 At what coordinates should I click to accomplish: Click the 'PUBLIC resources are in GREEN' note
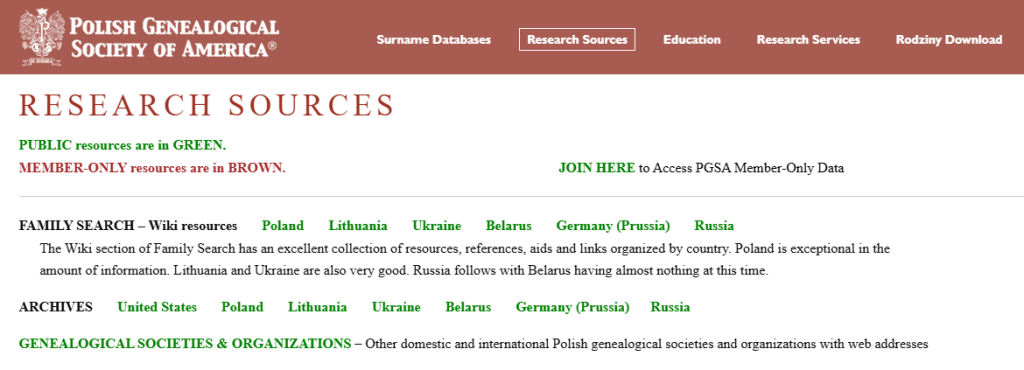123,145
